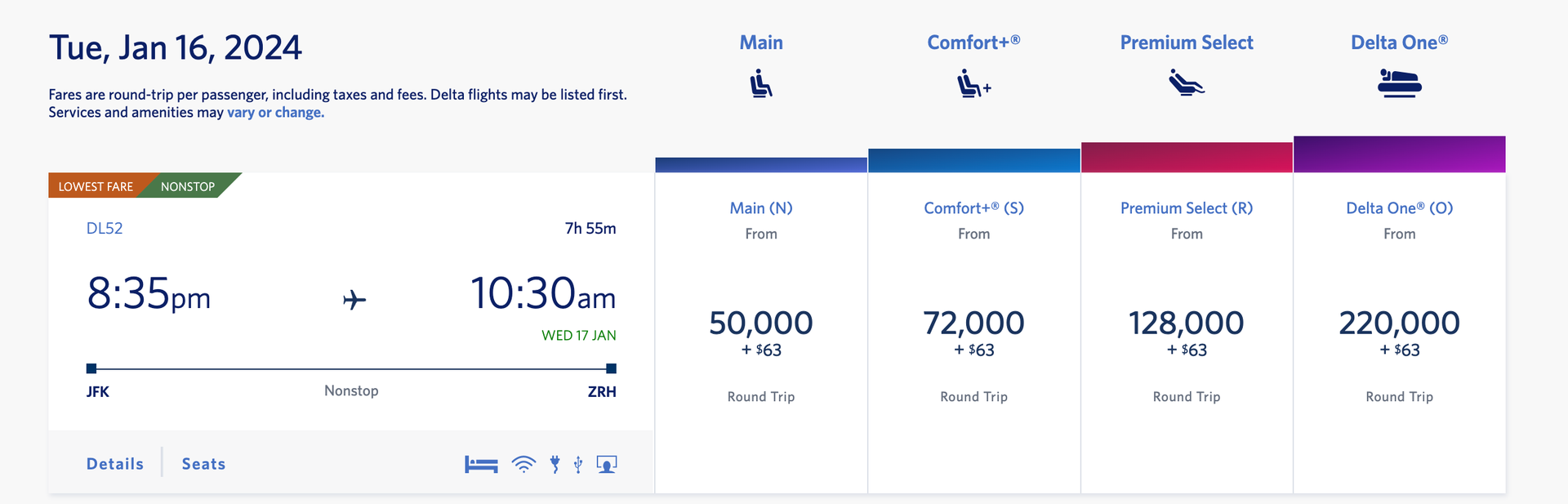The height and width of the screenshot is (504, 1568).
Task: Click the DL52 flight number
Action: click(105, 228)
